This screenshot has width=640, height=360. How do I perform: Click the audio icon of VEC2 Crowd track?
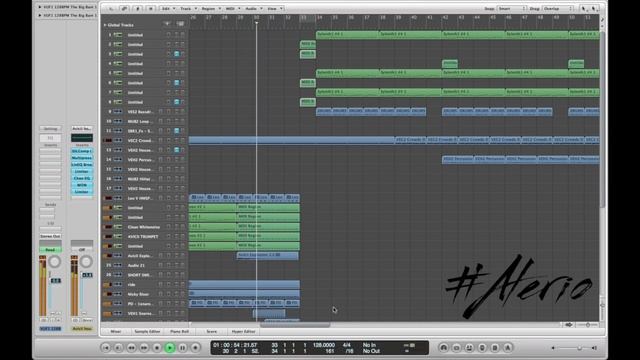[118, 140]
